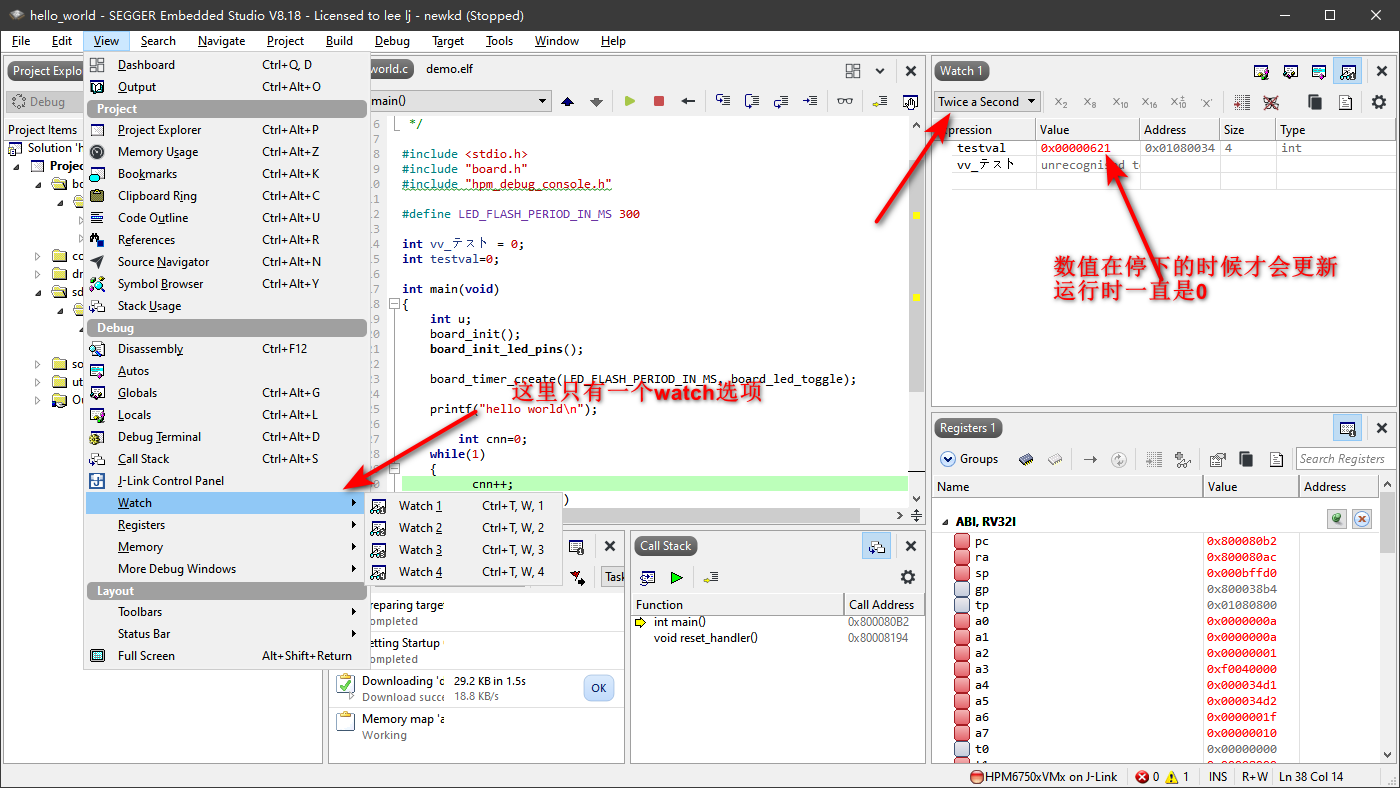Image resolution: width=1400 pixels, height=788 pixels.
Task: Click the OK button in output panel
Action: click(x=598, y=688)
